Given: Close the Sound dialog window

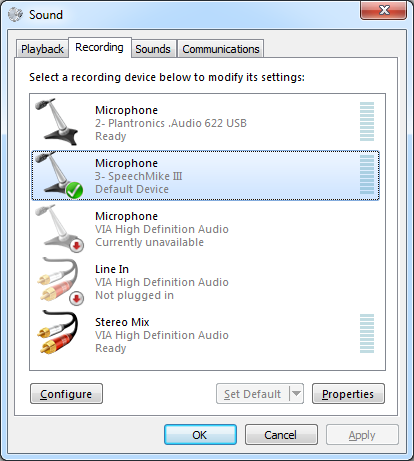Looking at the screenshot, I should tap(383, 10).
